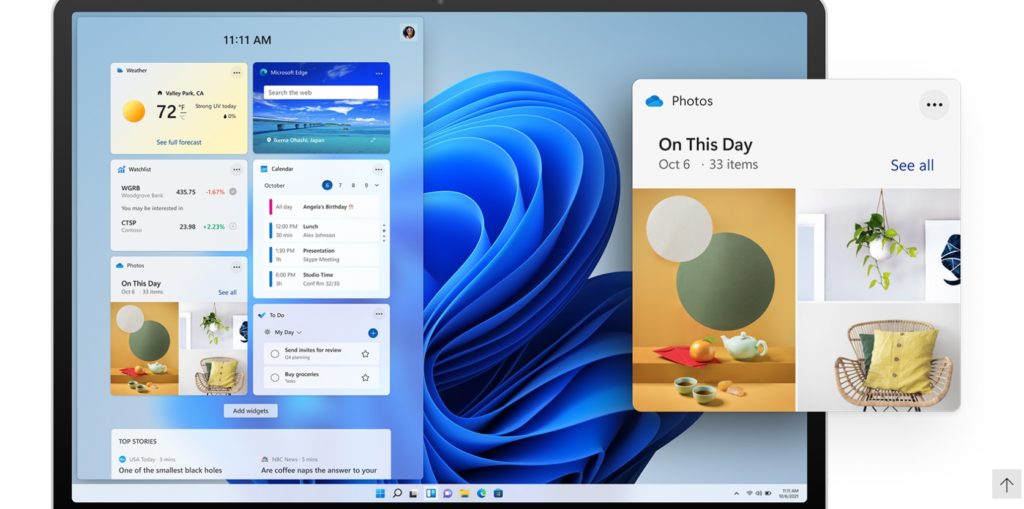This screenshot has height=509, width=1024.
Task: Click the sun weather icon
Action: (134, 111)
